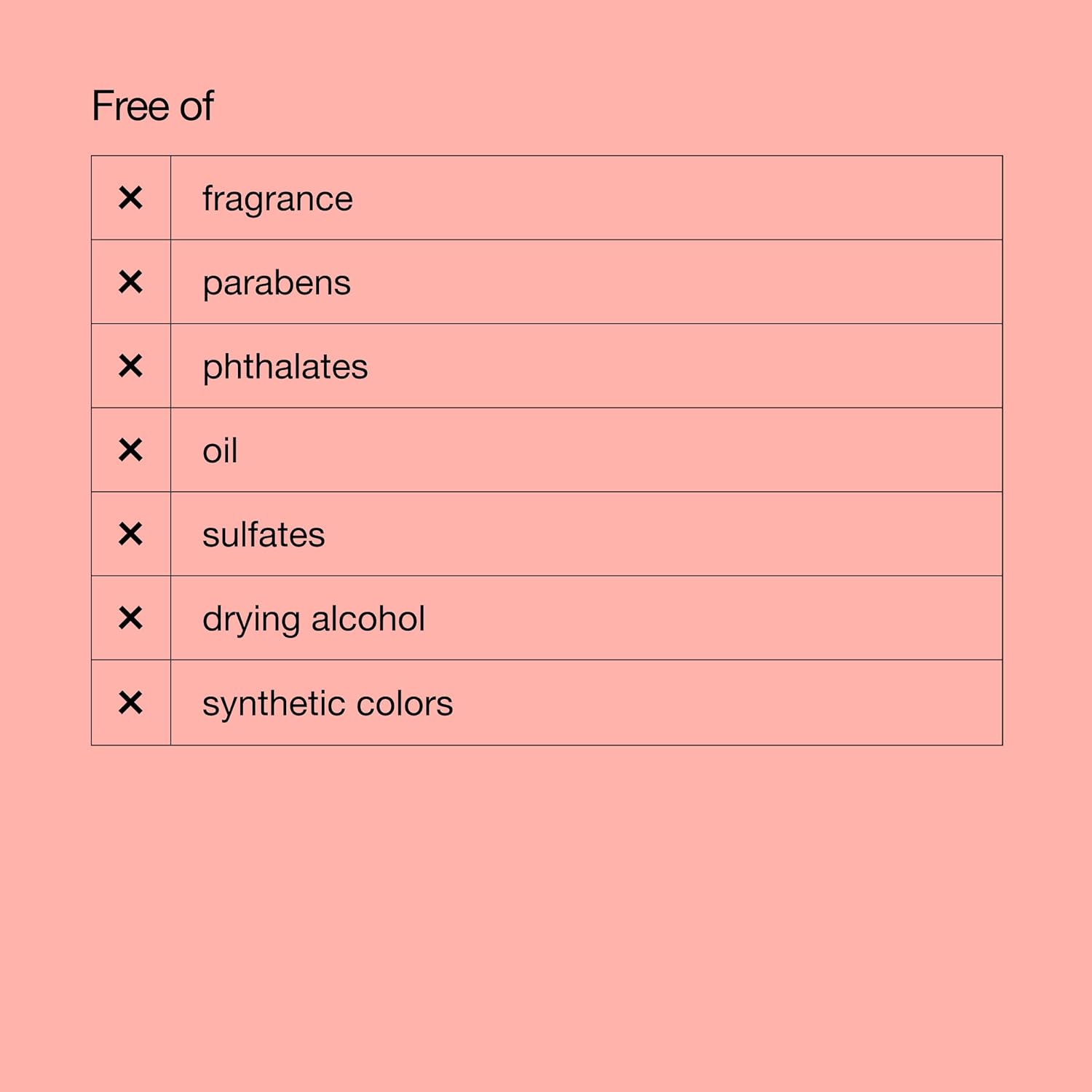Click the X icon next to parabens
1092x1092 pixels.
pyautogui.click(x=131, y=282)
